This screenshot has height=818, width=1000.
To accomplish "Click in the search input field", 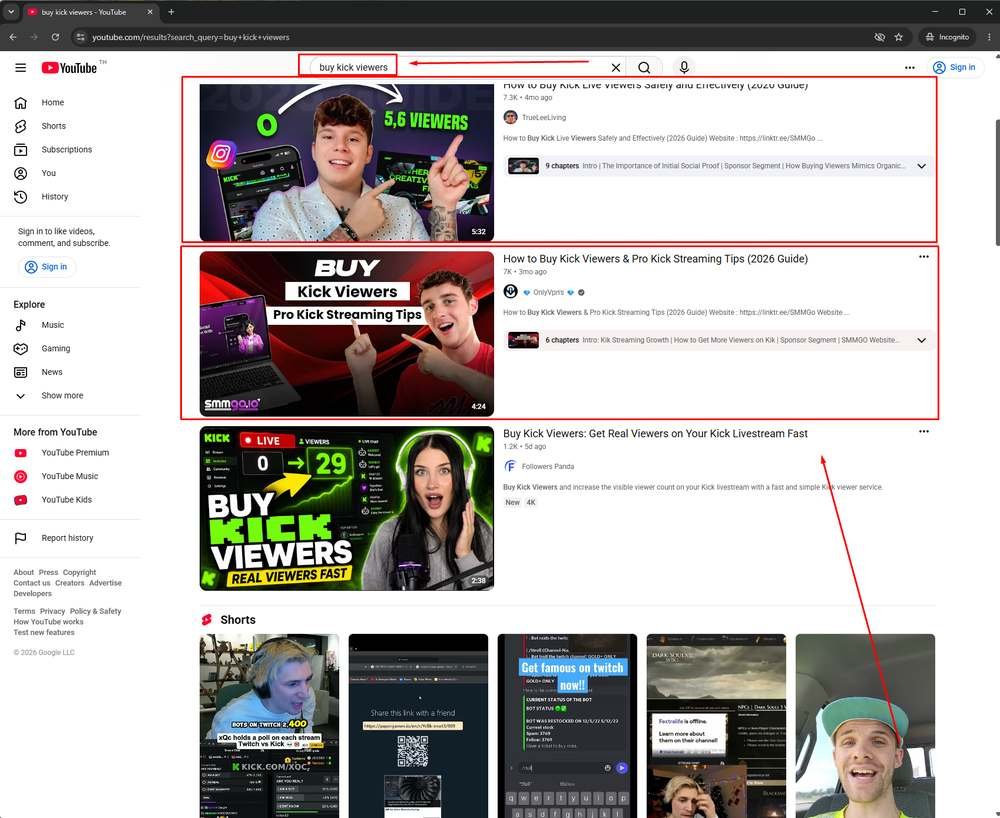I will 459,67.
